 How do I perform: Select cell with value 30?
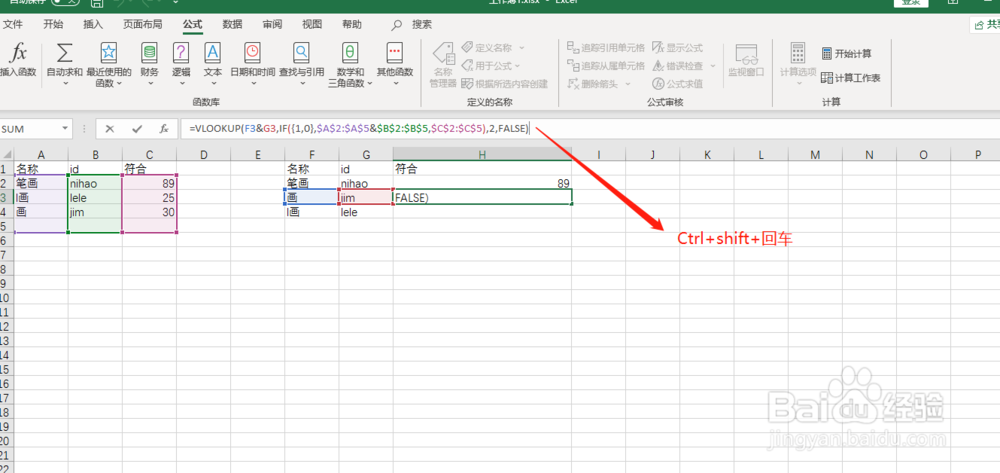pos(149,212)
